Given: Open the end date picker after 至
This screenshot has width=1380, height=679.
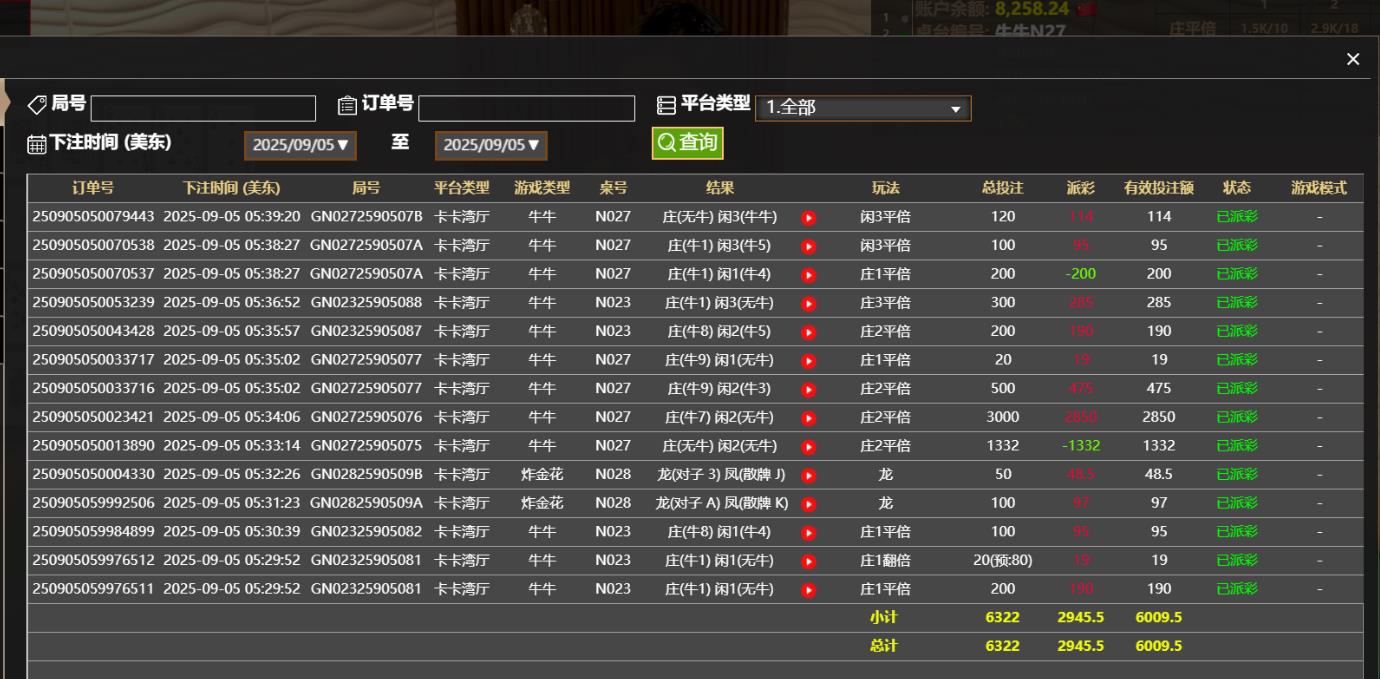Looking at the screenshot, I should [491, 145].
